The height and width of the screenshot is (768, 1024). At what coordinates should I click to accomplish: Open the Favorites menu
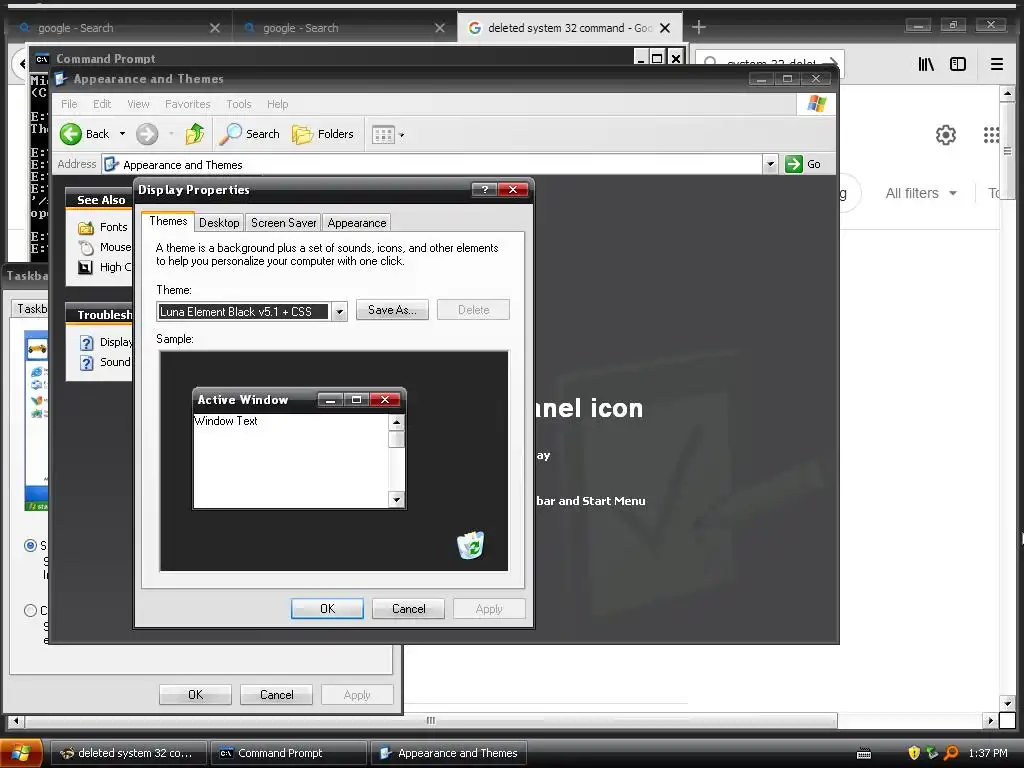[187, 104]
